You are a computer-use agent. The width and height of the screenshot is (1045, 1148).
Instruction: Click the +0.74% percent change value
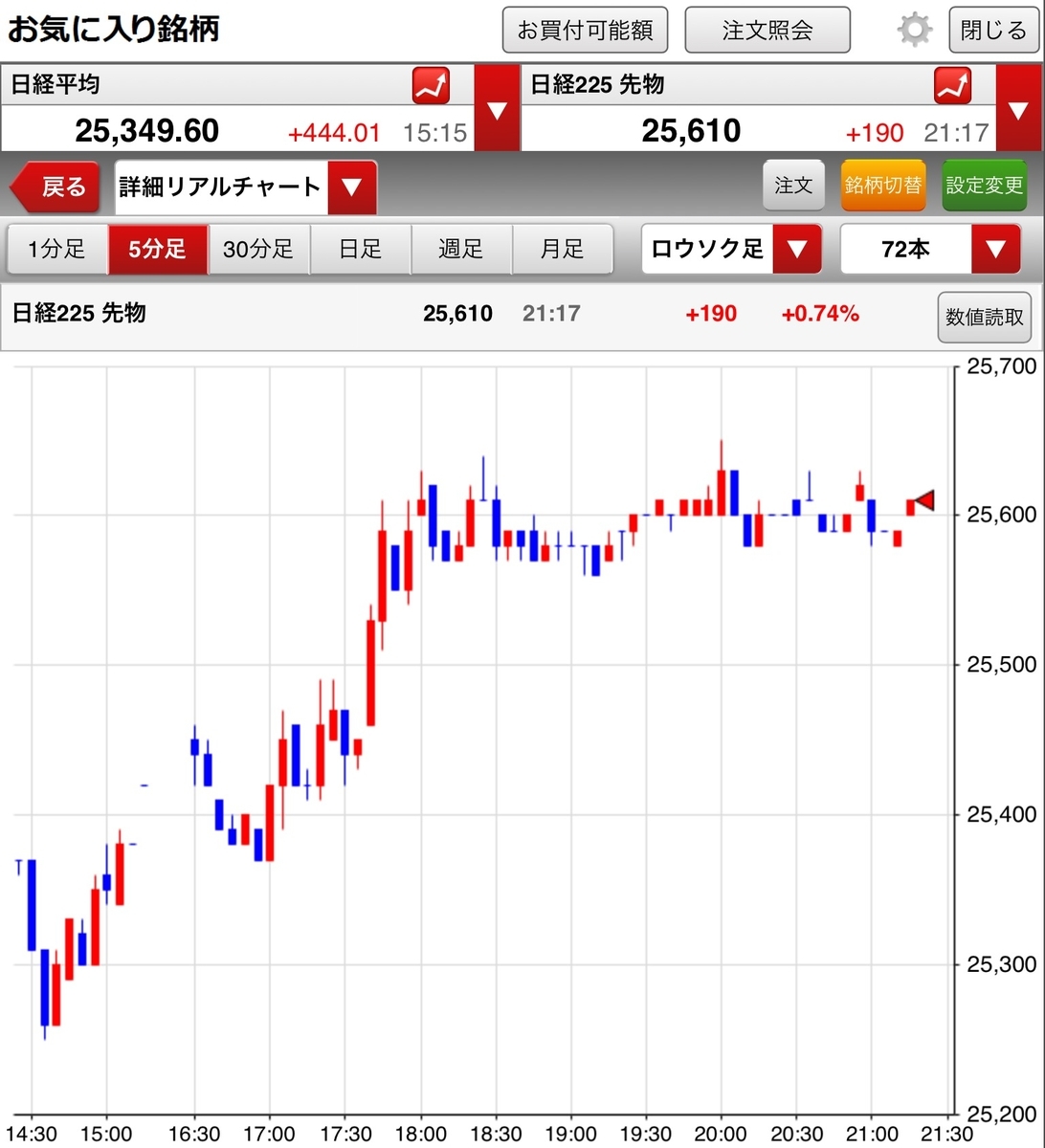click(x=820, y=313)
